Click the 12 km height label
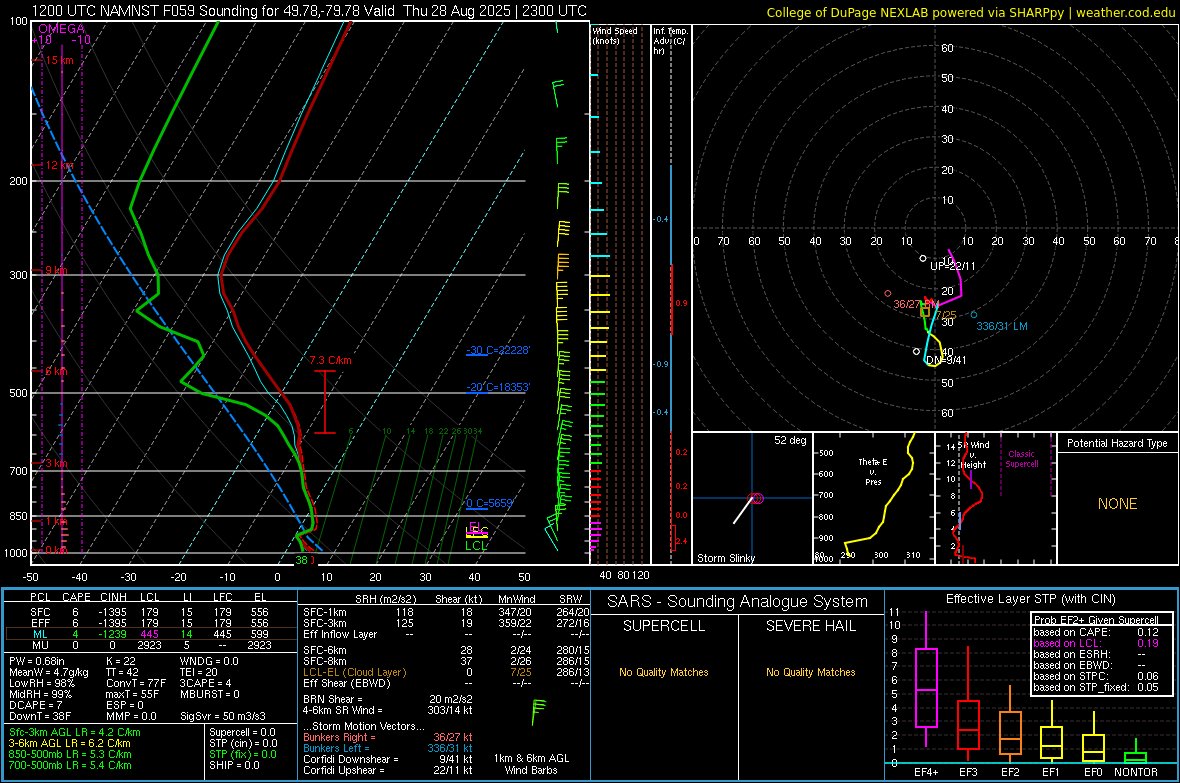Screen dimensions: 1180x783 coord(59,165)
